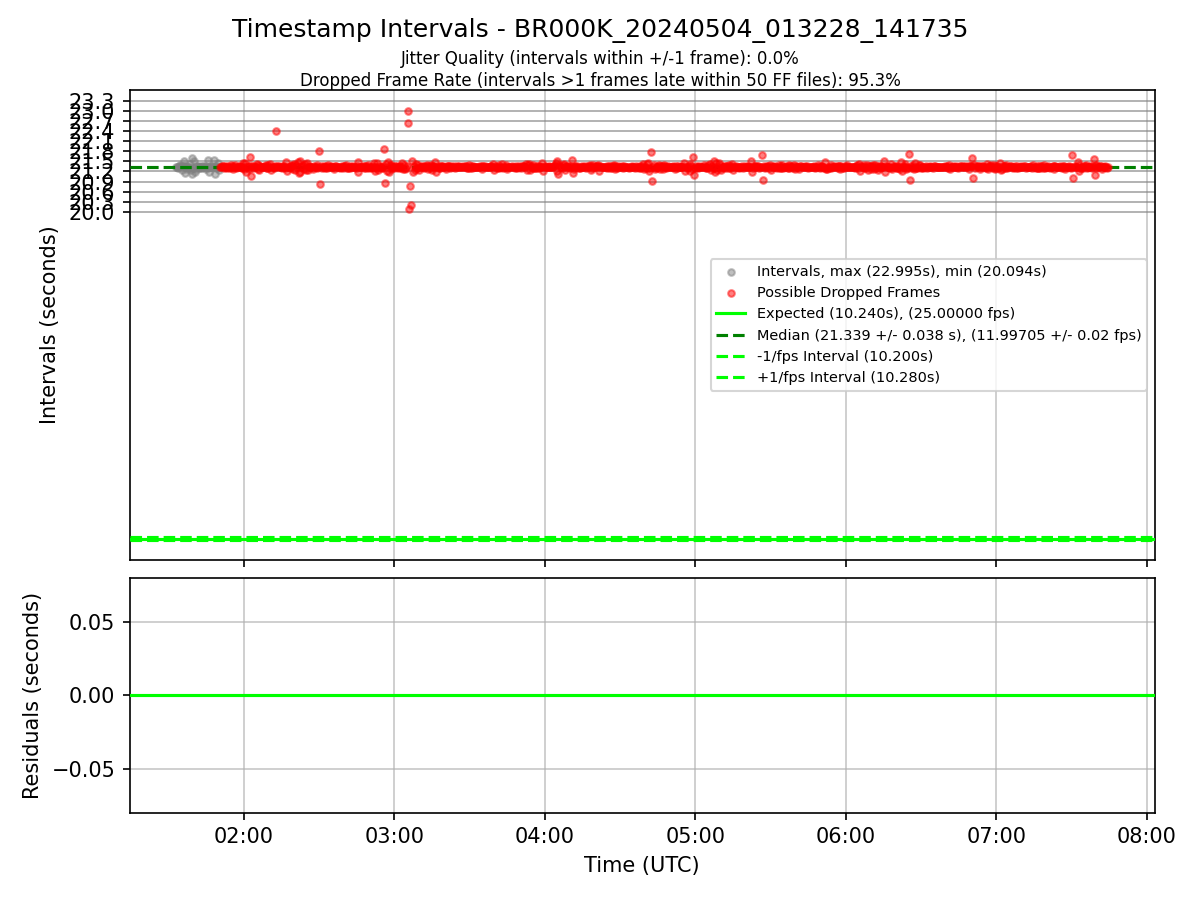Click the 'Intervals (seconds)' y-axis label
Viewport: 1200px width, 900px height.
[x=49, y=325]
